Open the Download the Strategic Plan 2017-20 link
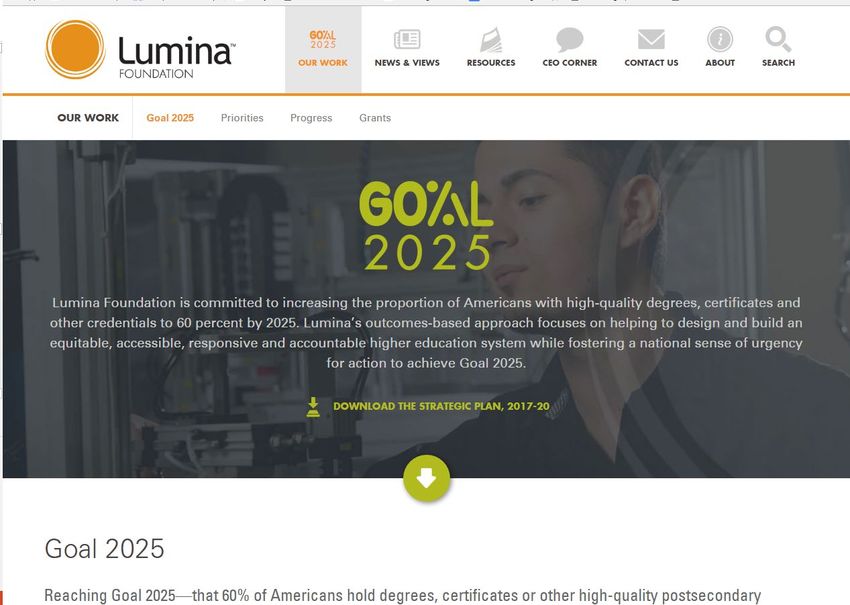 441,406
